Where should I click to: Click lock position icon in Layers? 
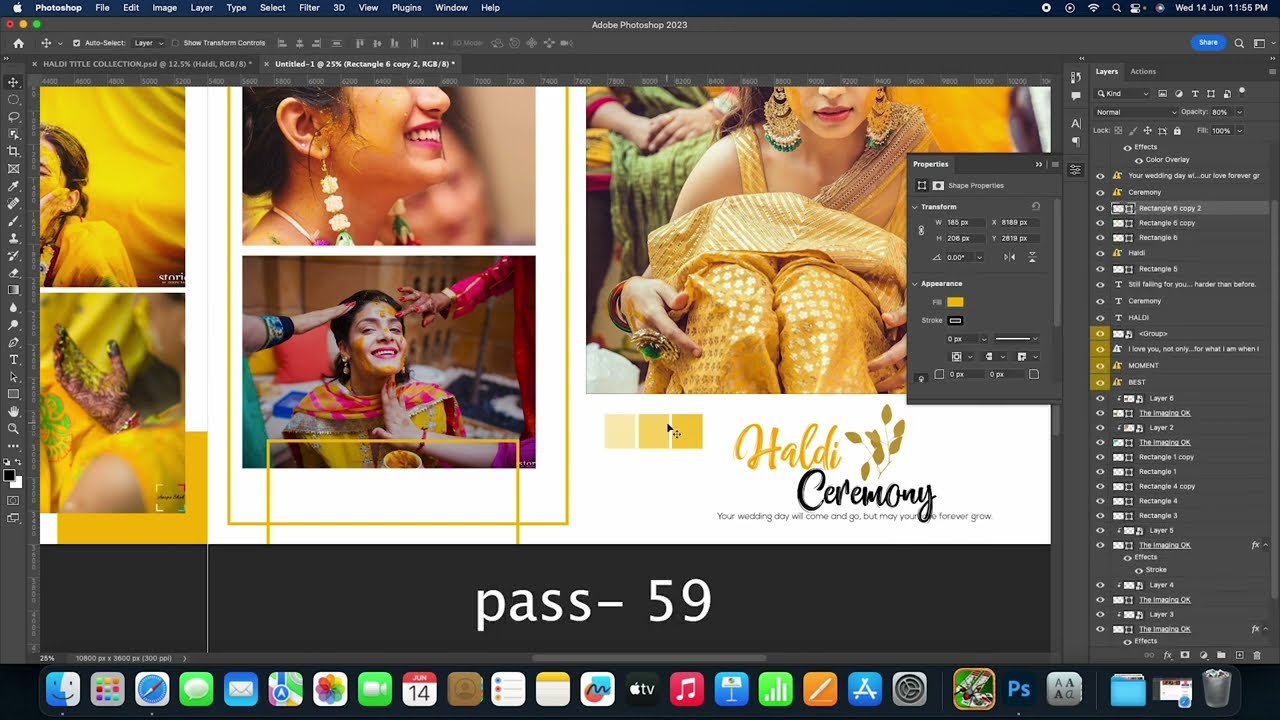pyautogui.click(x=1148, y=131)
